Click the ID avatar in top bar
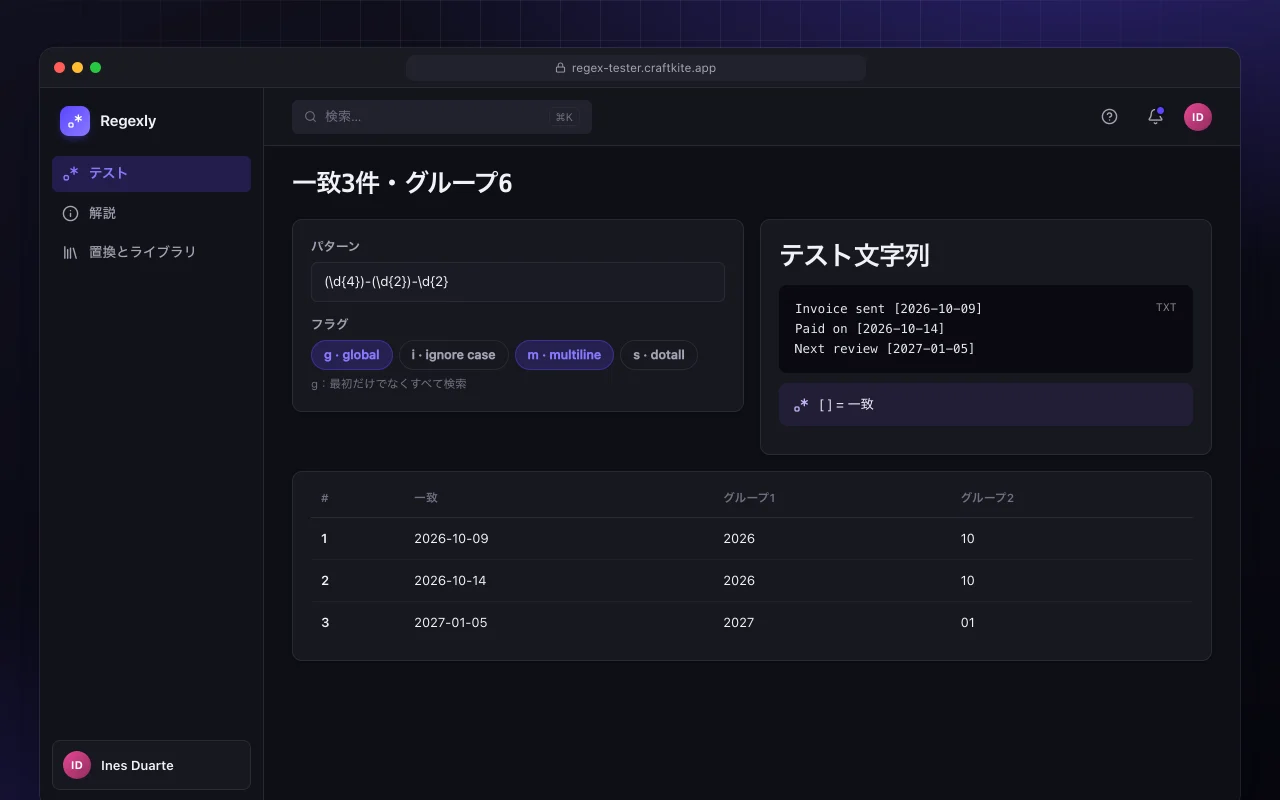Screen dimensions: 1280x800 [1198, 117]
